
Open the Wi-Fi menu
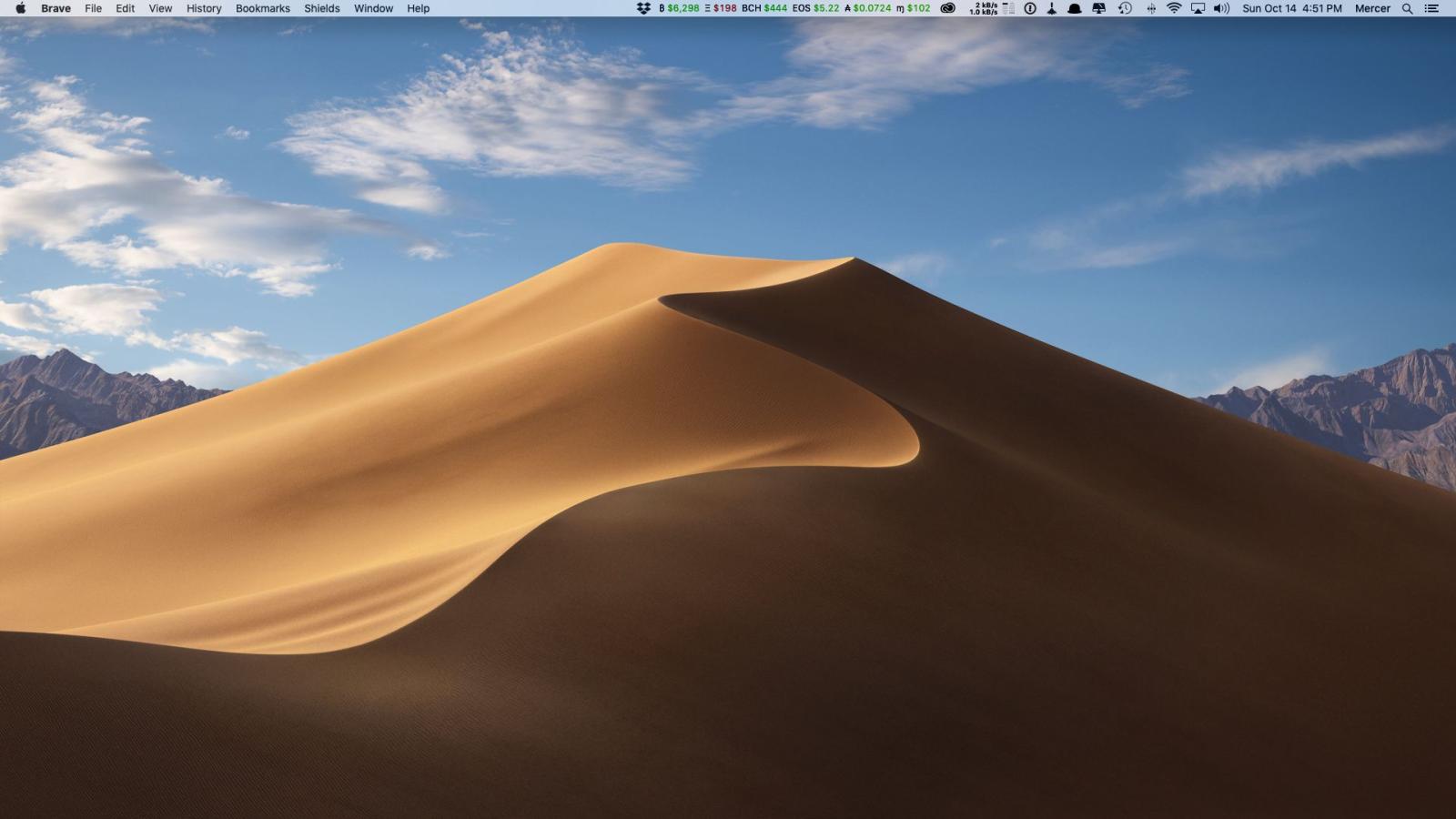click(x=1174, y=8)
